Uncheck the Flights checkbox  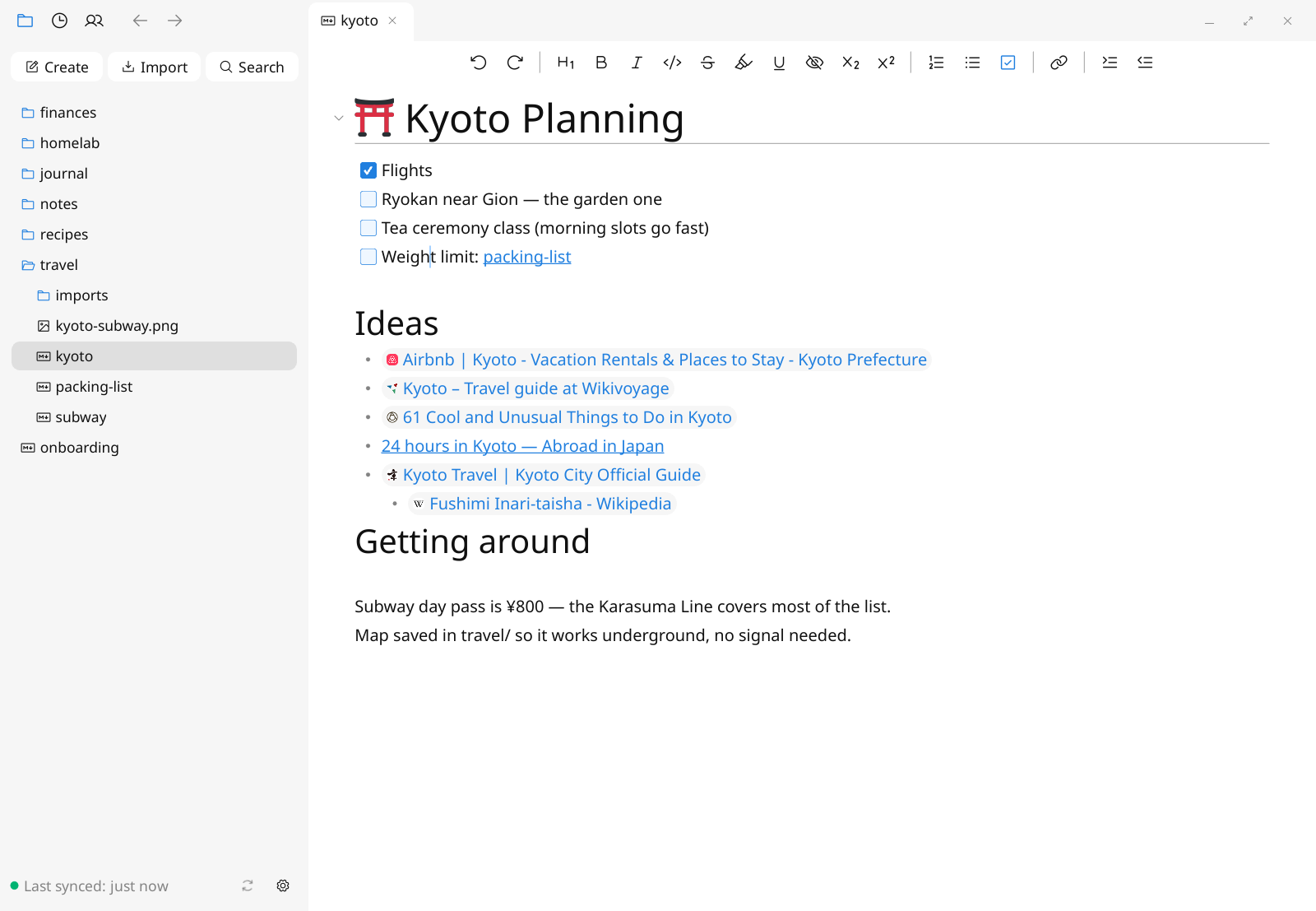coord(368,170)
